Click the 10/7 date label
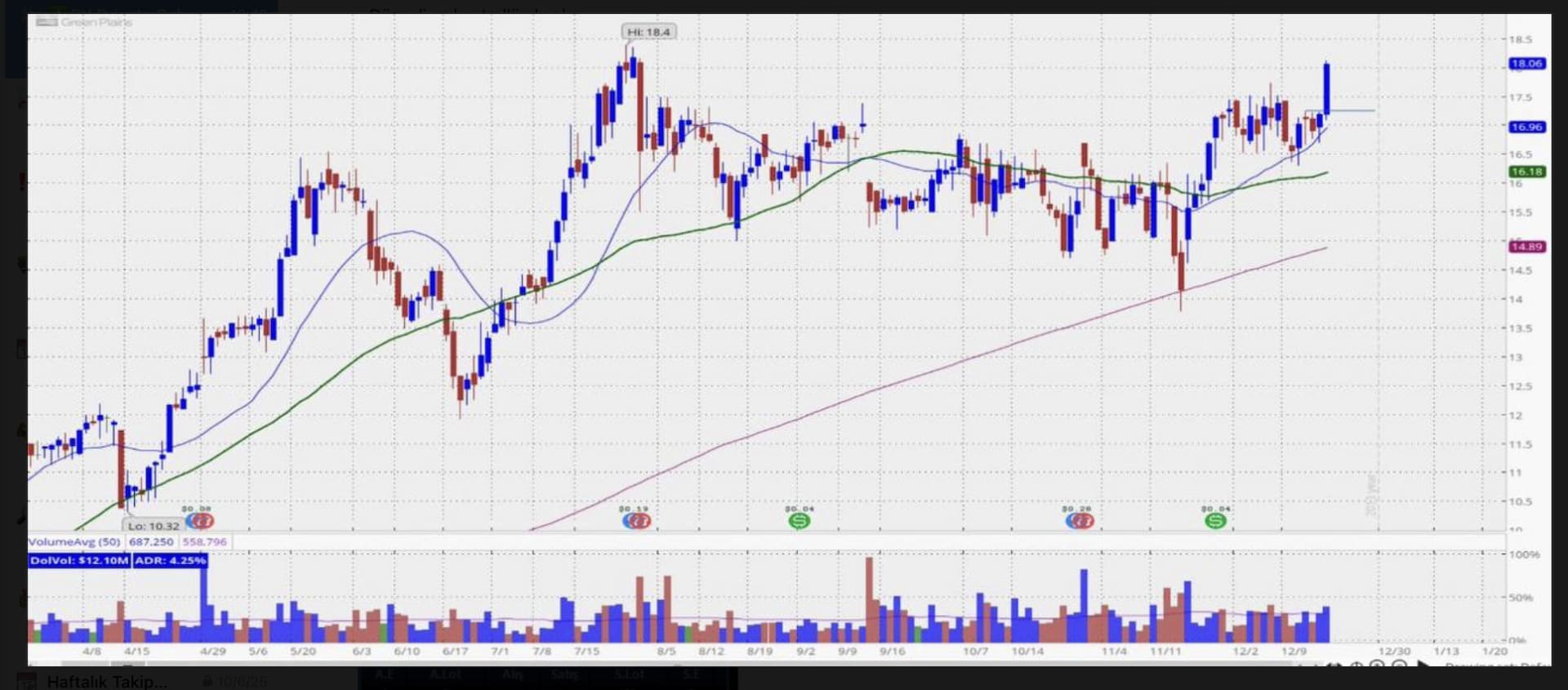Image resolution: width=1568 pixels, height=690 pixels. click(975, 652)
